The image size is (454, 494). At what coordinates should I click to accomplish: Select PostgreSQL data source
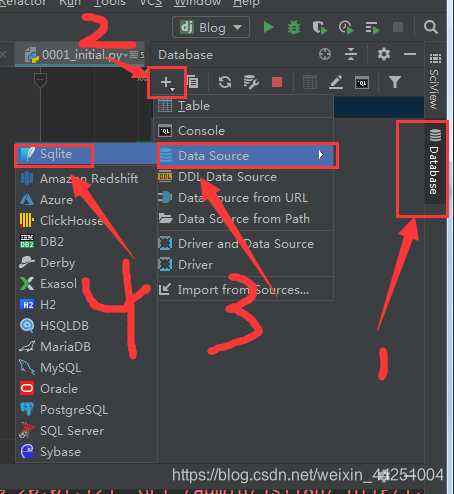pos(86,410)
